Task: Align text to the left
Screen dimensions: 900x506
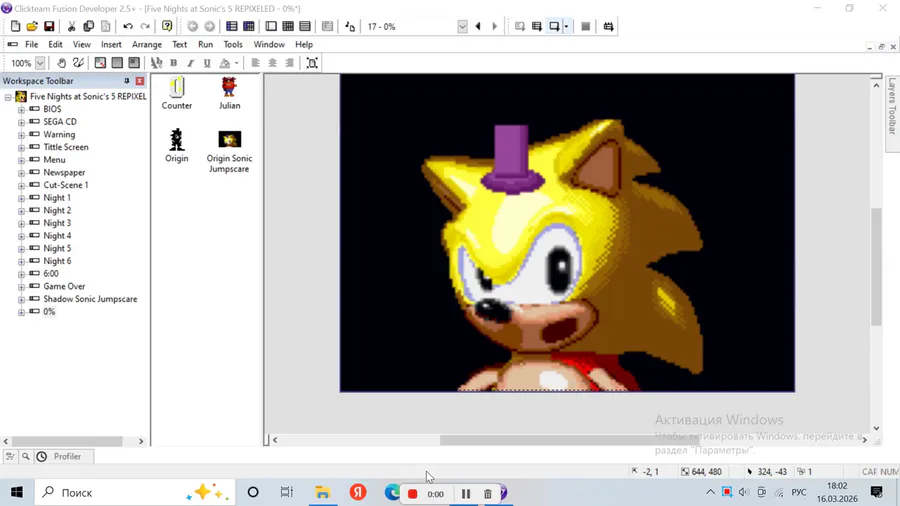Action: pos(255,63)
